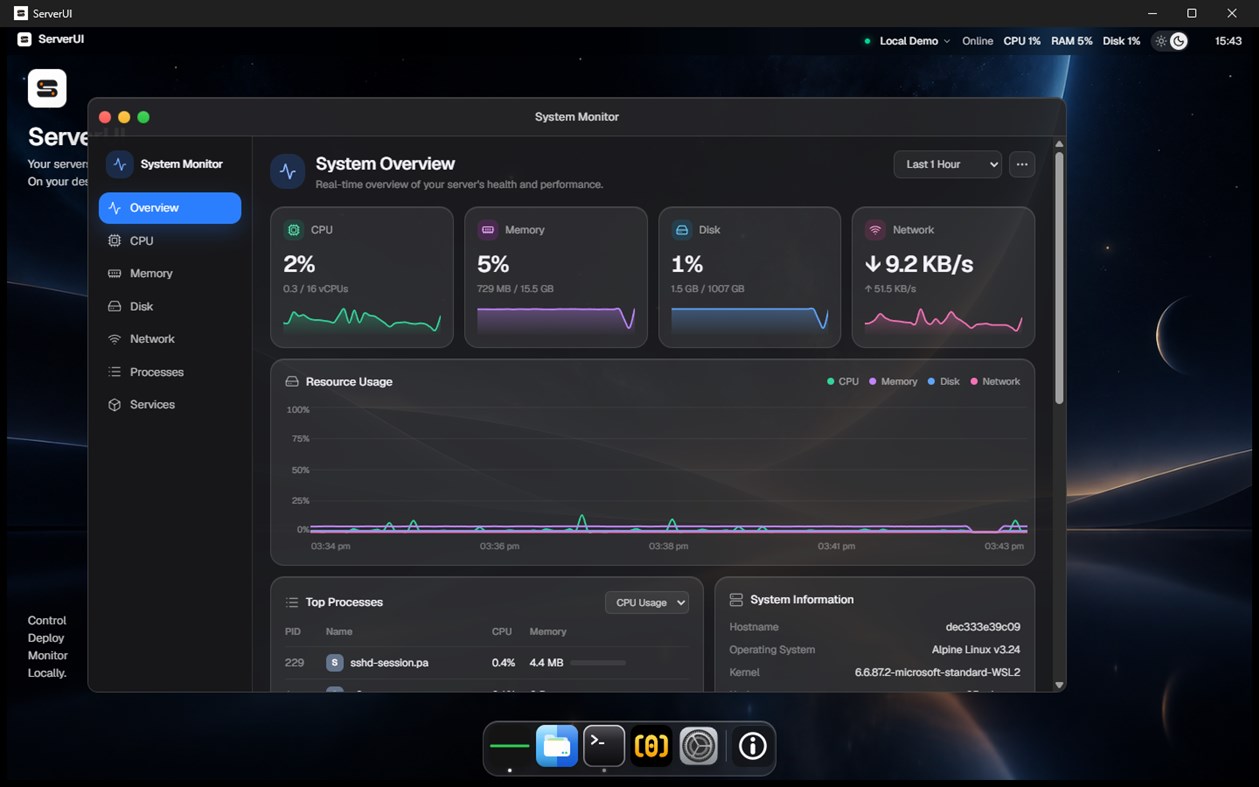Click the Alpine Linux v3.24 value
The height and width of the screenshot is (787, 1259).
click(x=976, y=650)
